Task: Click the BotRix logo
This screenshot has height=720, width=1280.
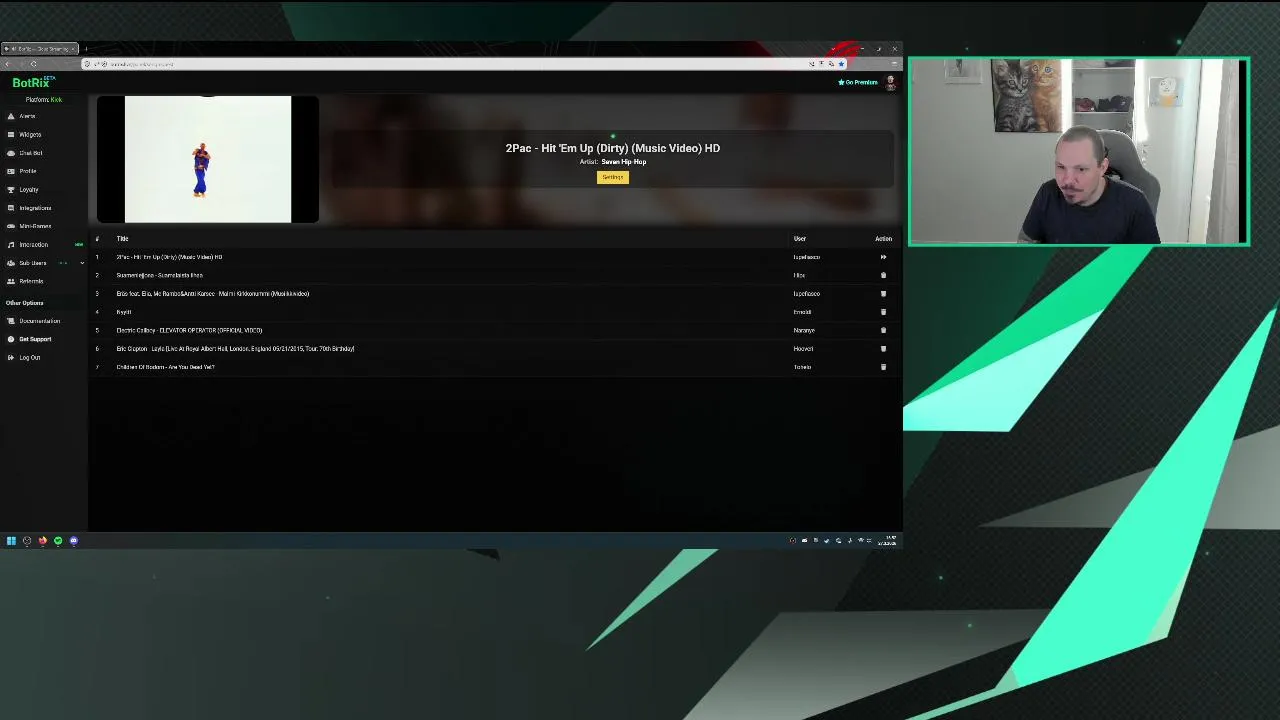Action: 31,83
